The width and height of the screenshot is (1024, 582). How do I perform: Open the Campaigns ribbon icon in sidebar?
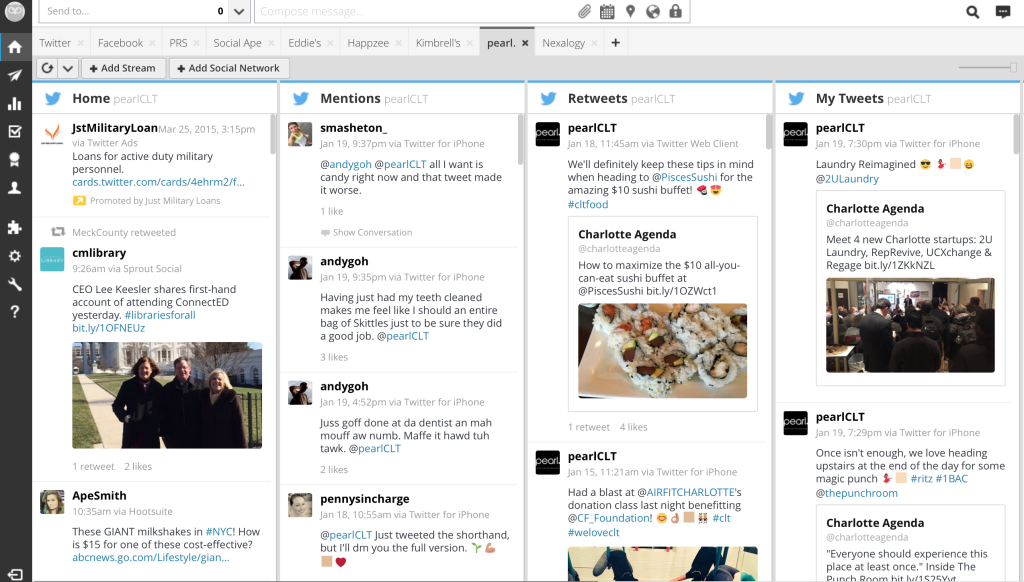(14, 159)
